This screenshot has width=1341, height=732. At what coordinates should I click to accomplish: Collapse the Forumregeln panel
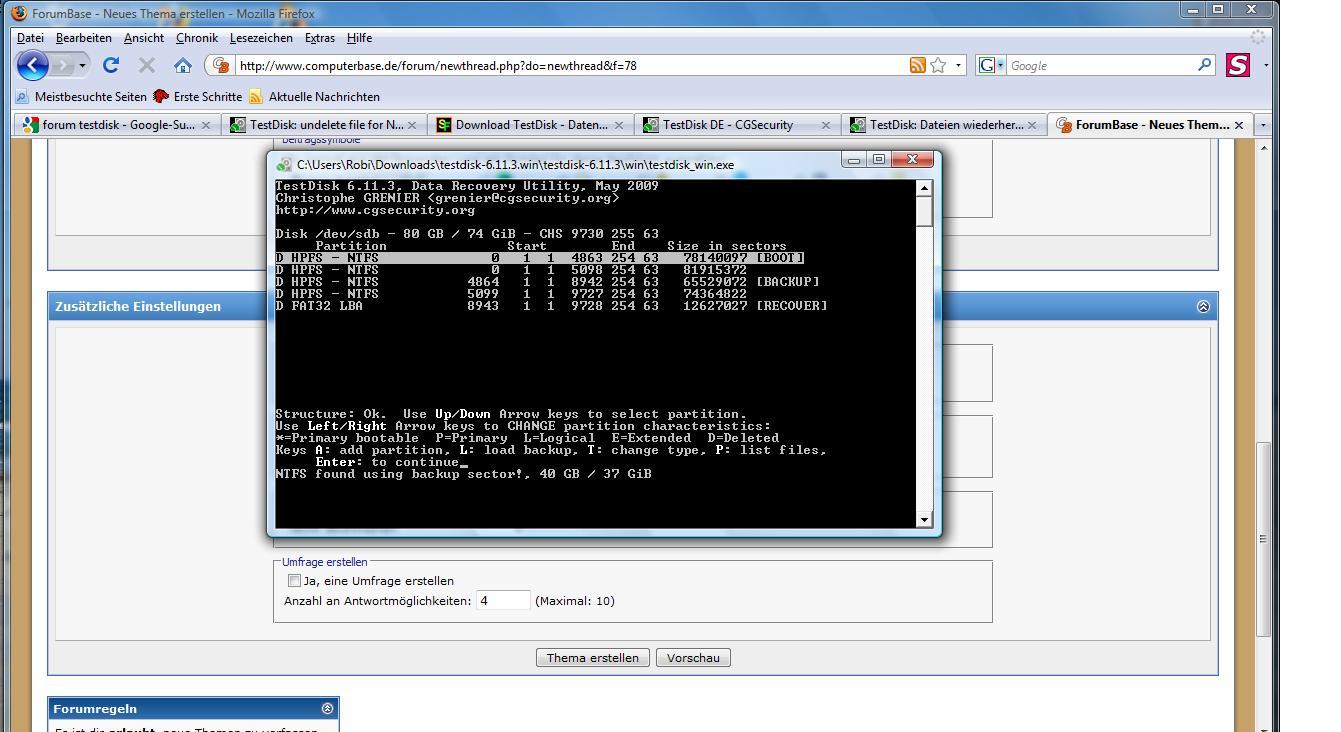pos(327,708)
